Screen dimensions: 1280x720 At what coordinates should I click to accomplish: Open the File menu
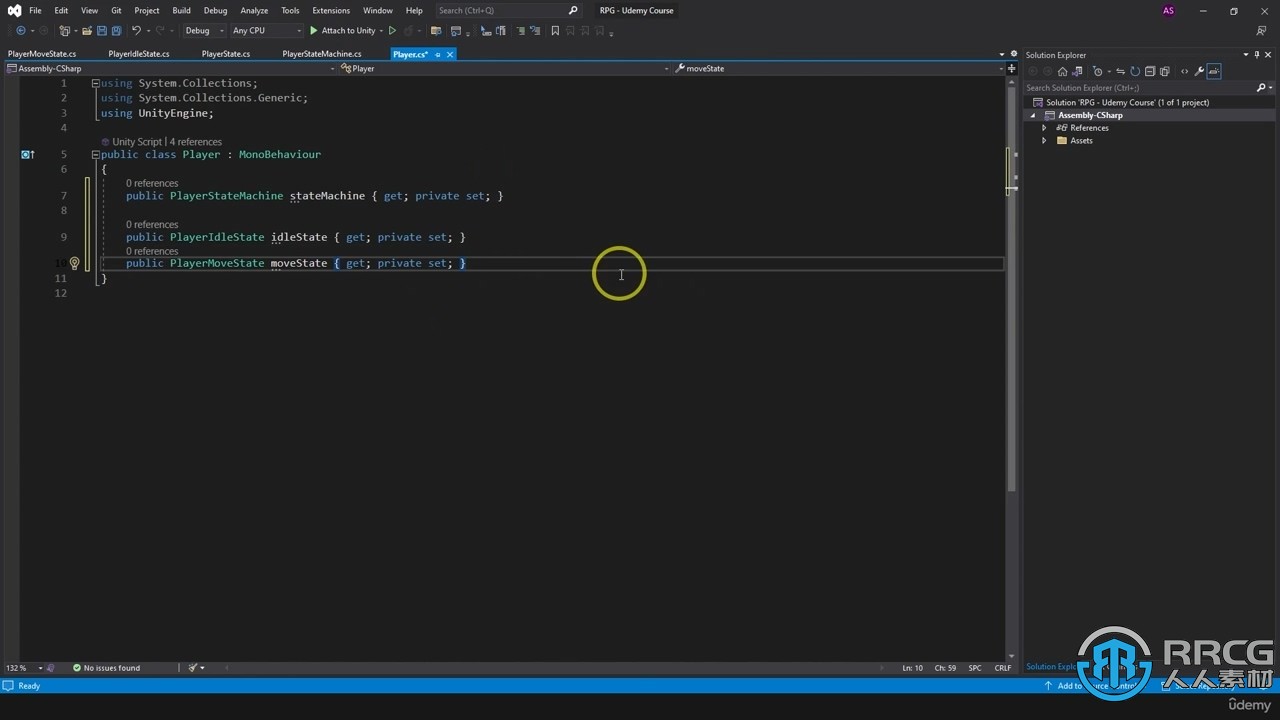[x=35, y=10]
